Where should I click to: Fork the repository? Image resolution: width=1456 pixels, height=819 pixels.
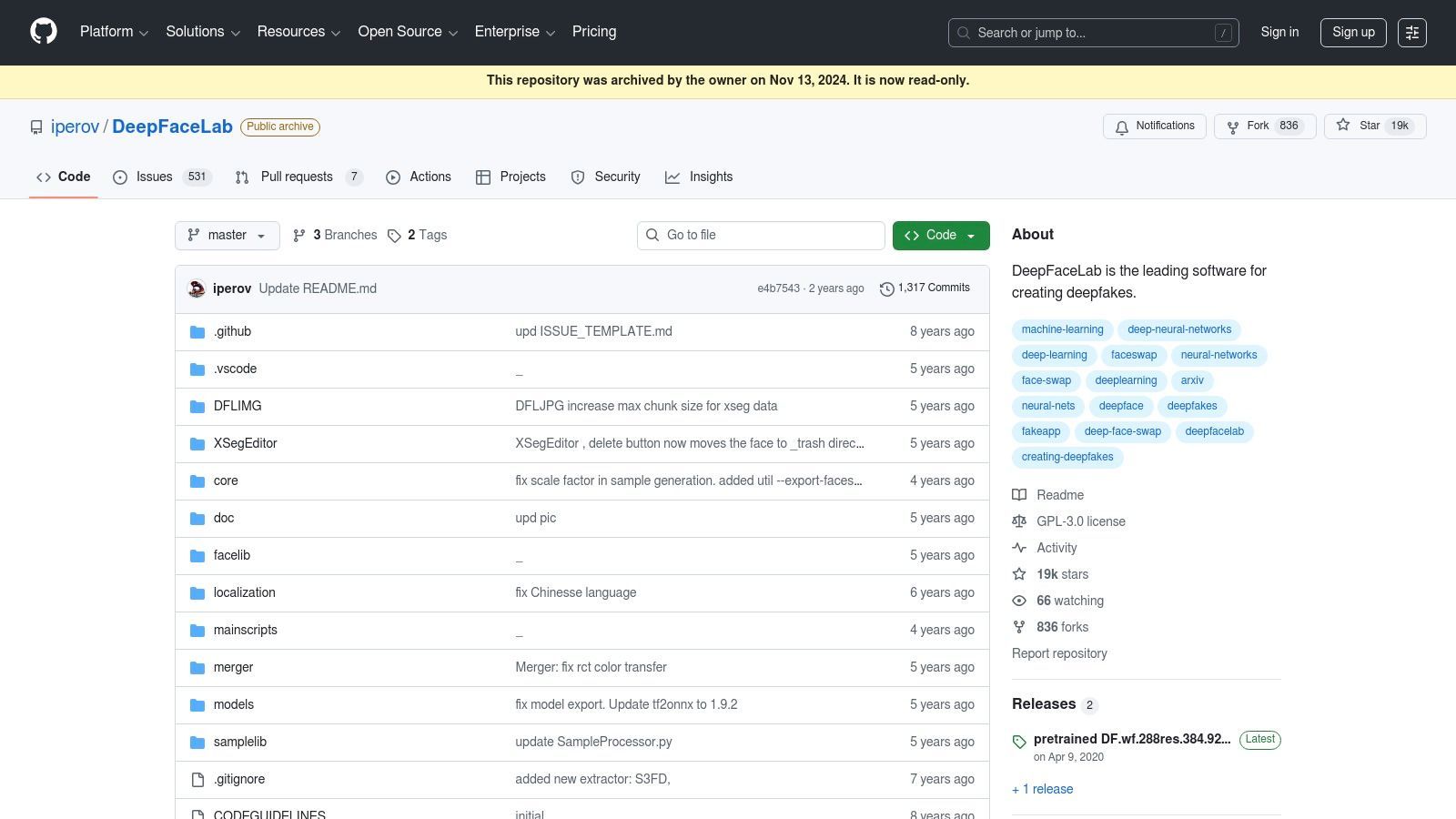1257,126
